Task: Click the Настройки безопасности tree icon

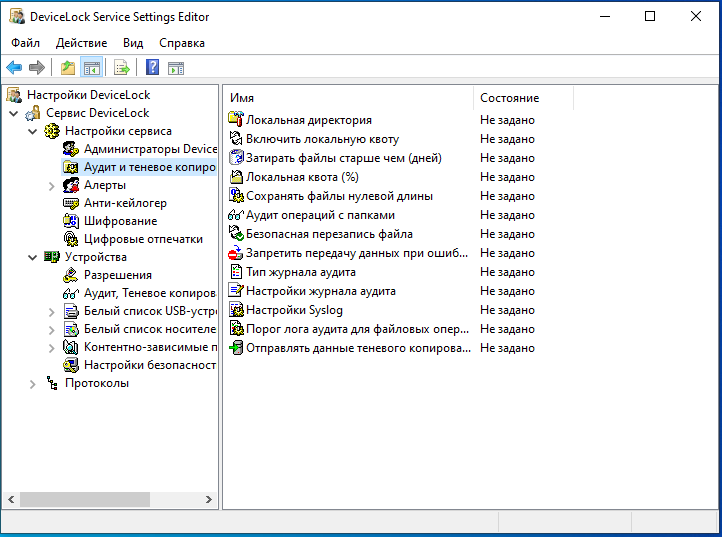Action: click(x=70, y=365)
